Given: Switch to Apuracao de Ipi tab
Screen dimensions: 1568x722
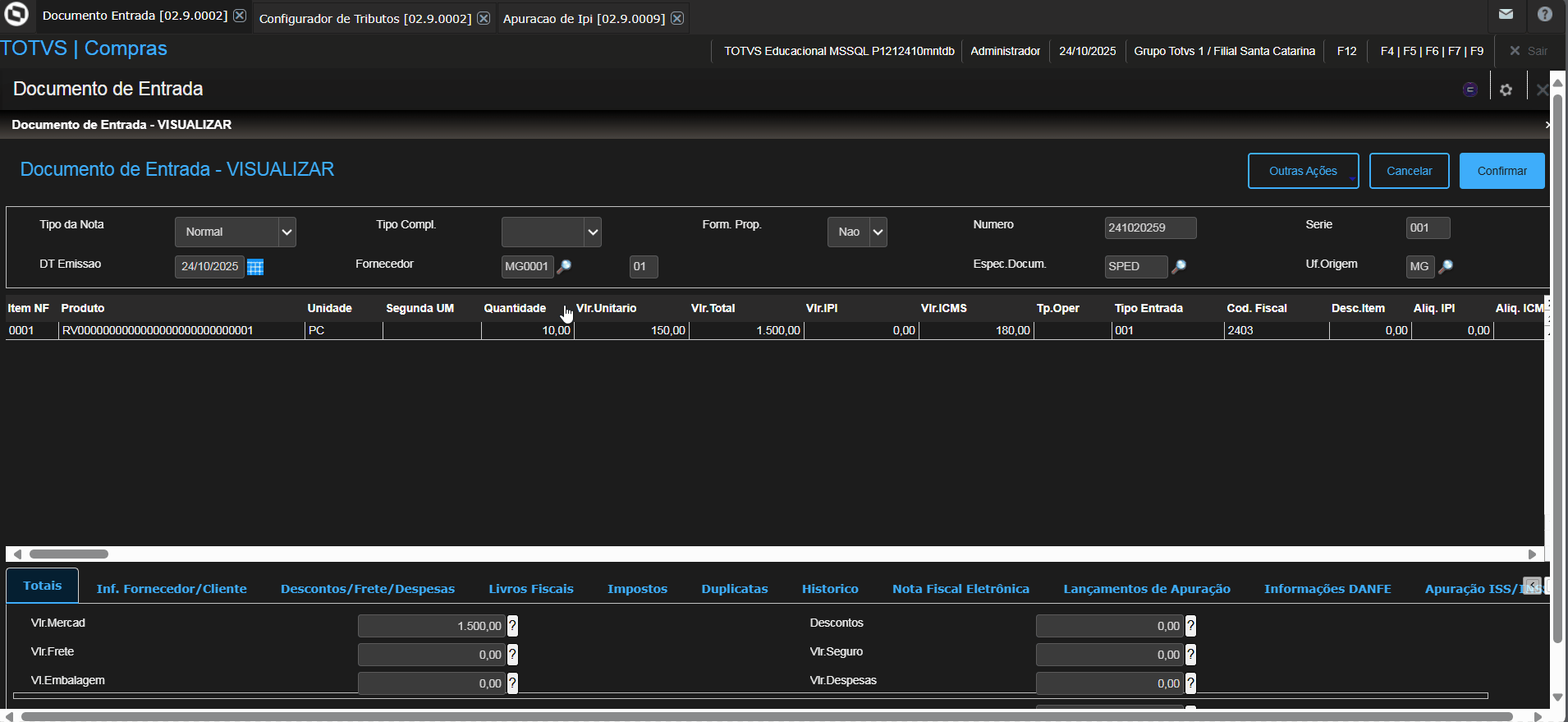Looking at the screenshot, I should [x=584, y=18].
